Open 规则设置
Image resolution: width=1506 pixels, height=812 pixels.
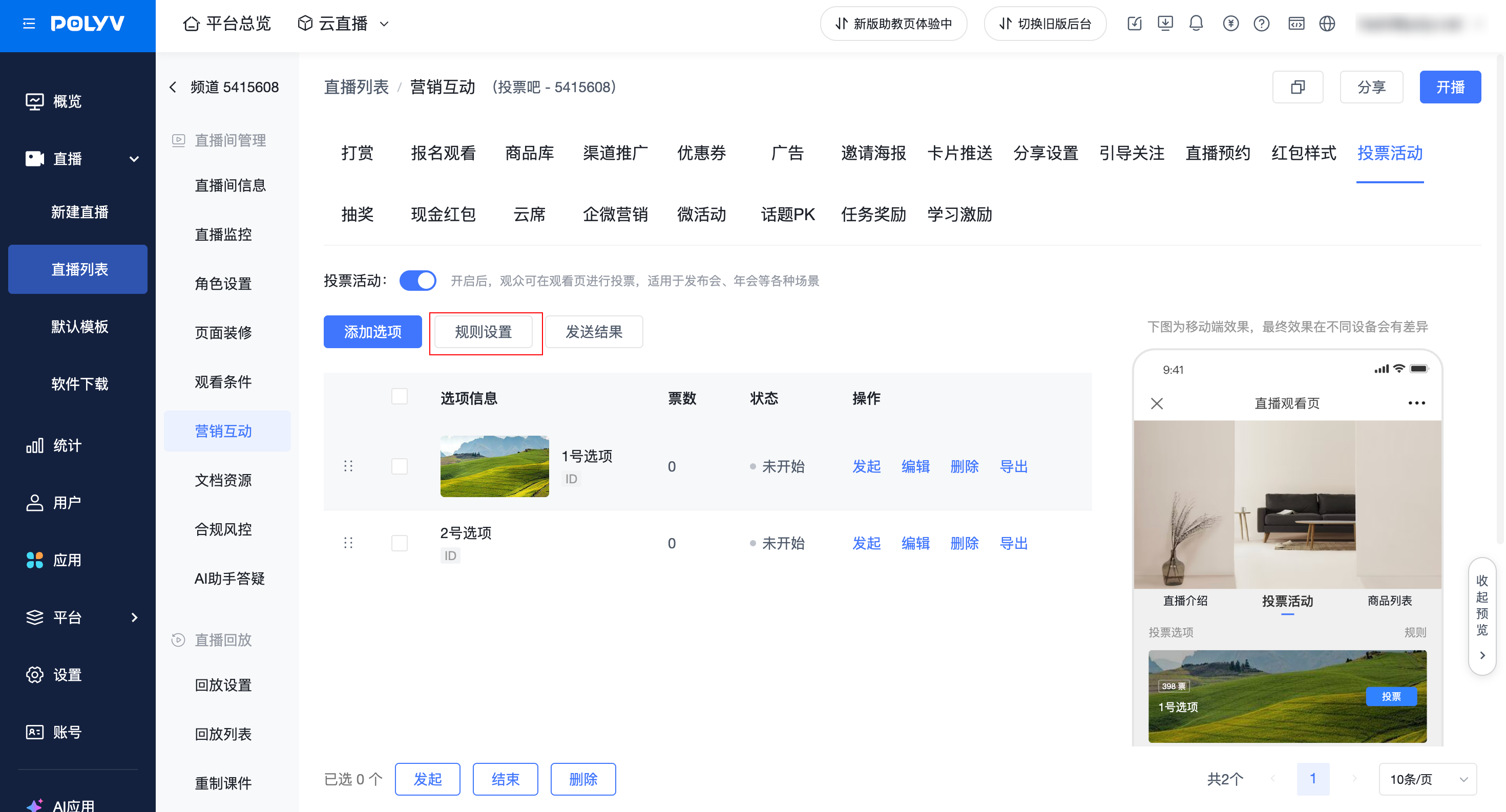tap(484, 332)
